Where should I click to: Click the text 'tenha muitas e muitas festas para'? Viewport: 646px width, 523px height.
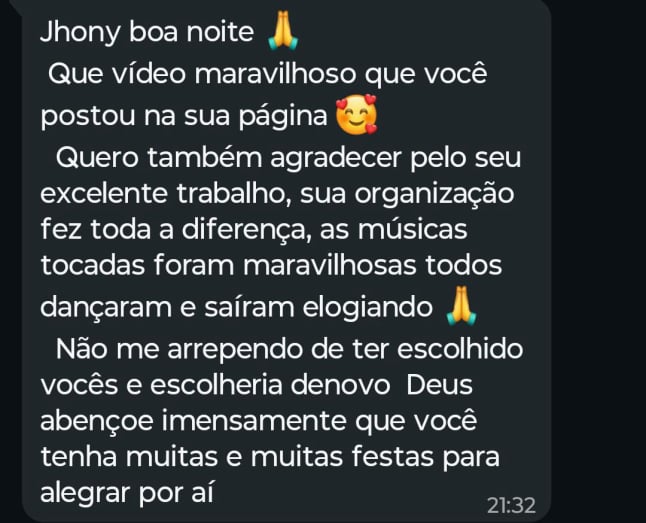270,457
